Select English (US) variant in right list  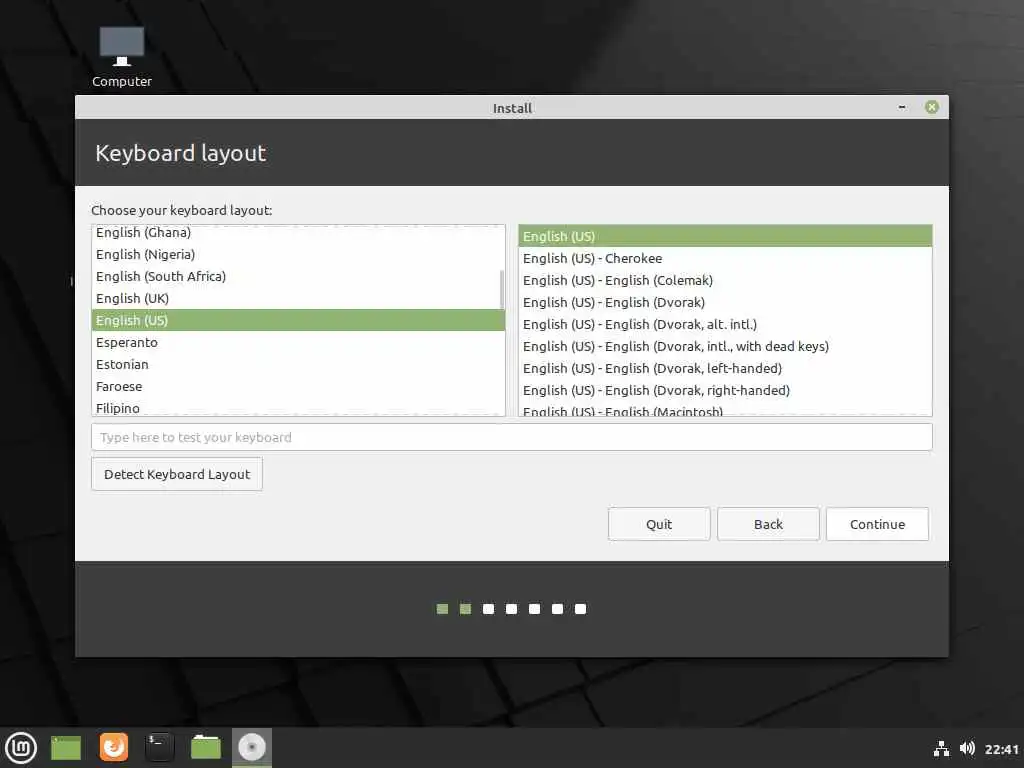pos(725,236)
